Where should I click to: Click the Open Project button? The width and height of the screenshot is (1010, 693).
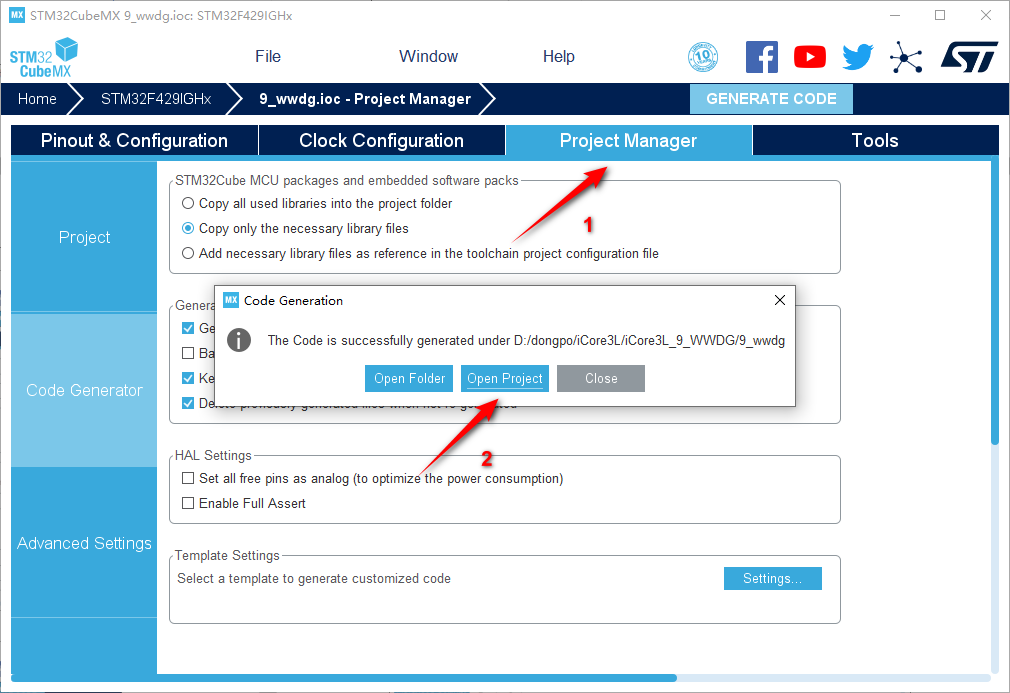505,378
